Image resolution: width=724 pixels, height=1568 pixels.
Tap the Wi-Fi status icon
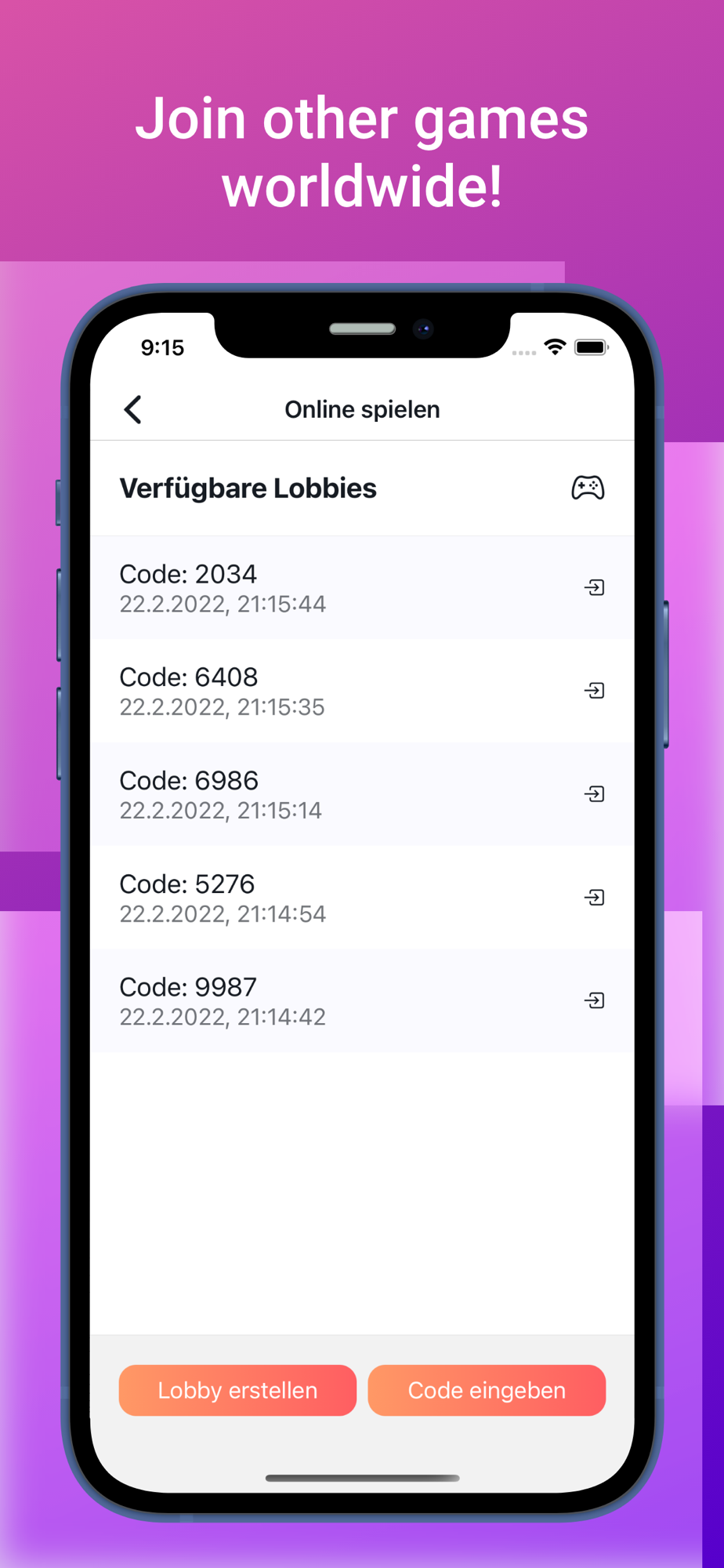coord(556,347)
